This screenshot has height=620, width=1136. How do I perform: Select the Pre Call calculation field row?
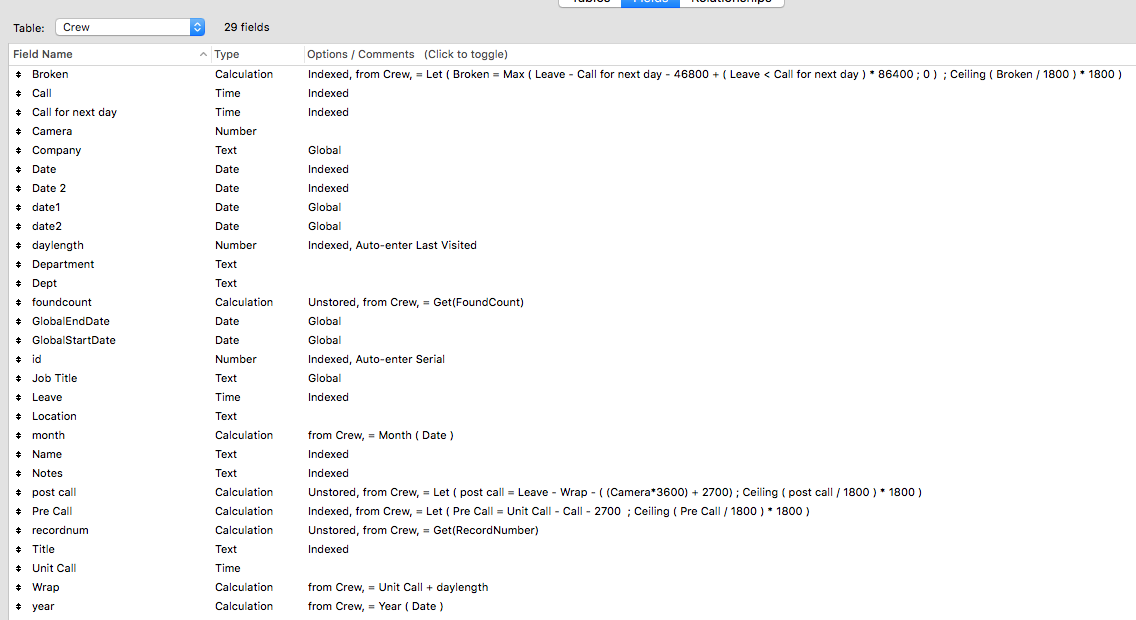tap(572, 511)
